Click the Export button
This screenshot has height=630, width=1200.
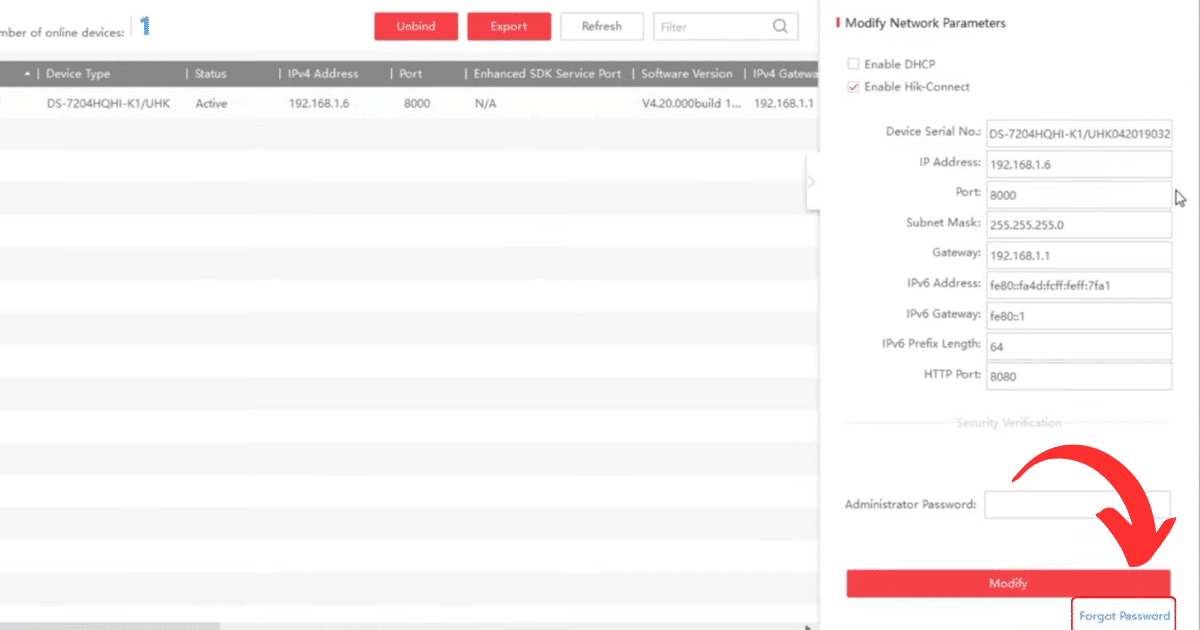coord(508,27)
